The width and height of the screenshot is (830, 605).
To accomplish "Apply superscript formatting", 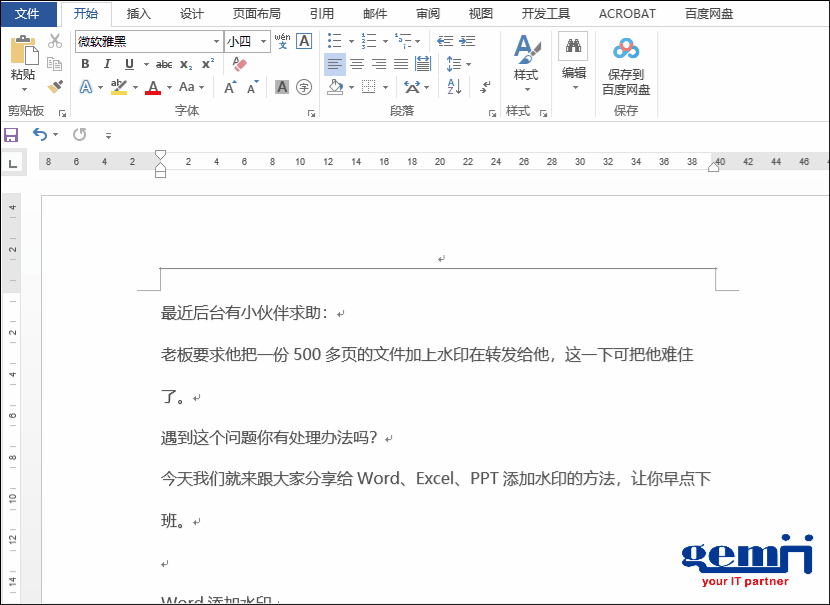I will tap(208, 64).
